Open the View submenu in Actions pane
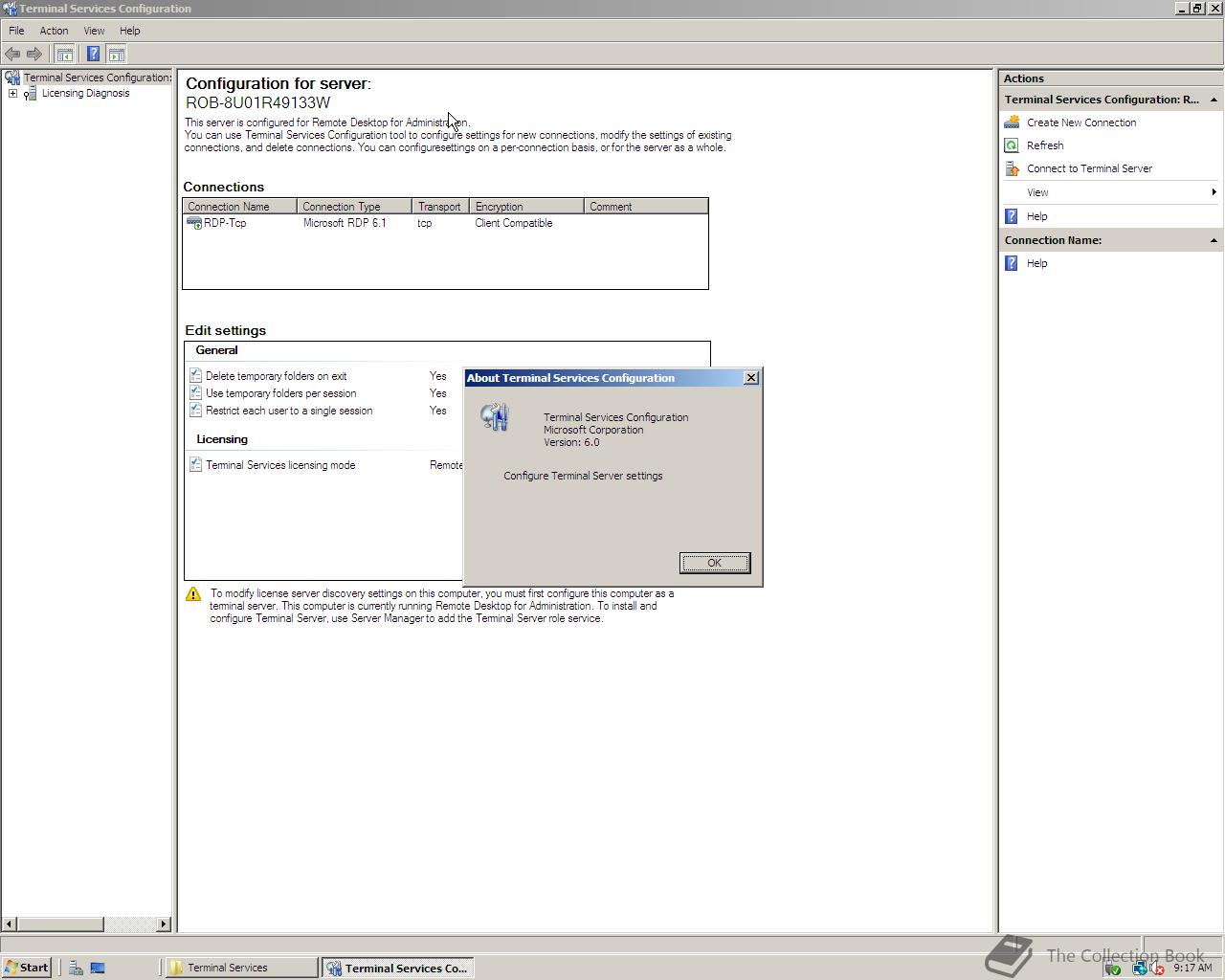1225x980 pixels. [1110, 192]
